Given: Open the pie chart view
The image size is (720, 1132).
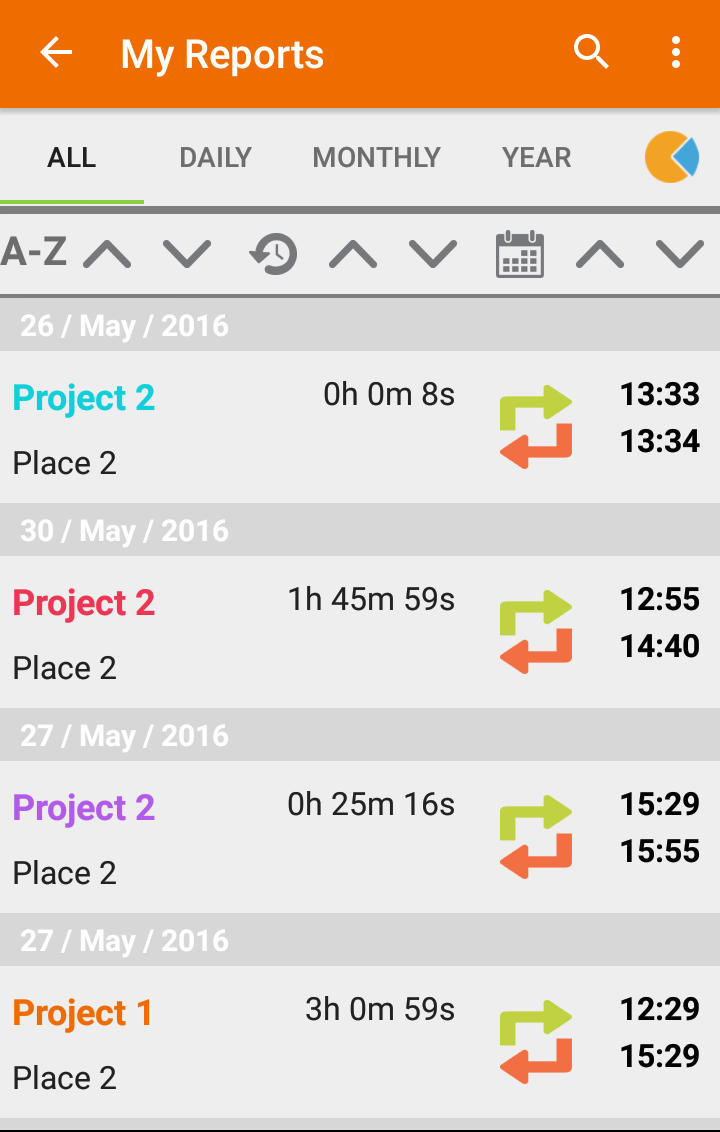Looking at the screenshot, I should [x=671, y=158].
